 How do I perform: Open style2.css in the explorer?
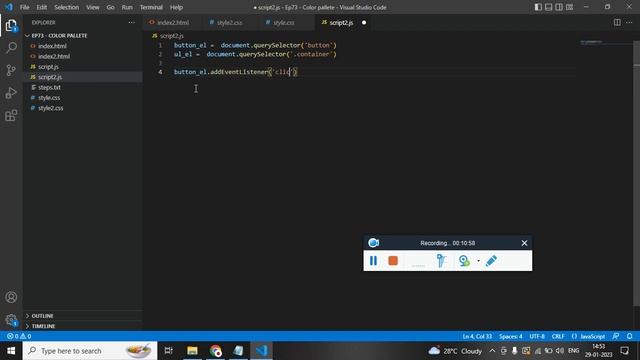[51, 108]
